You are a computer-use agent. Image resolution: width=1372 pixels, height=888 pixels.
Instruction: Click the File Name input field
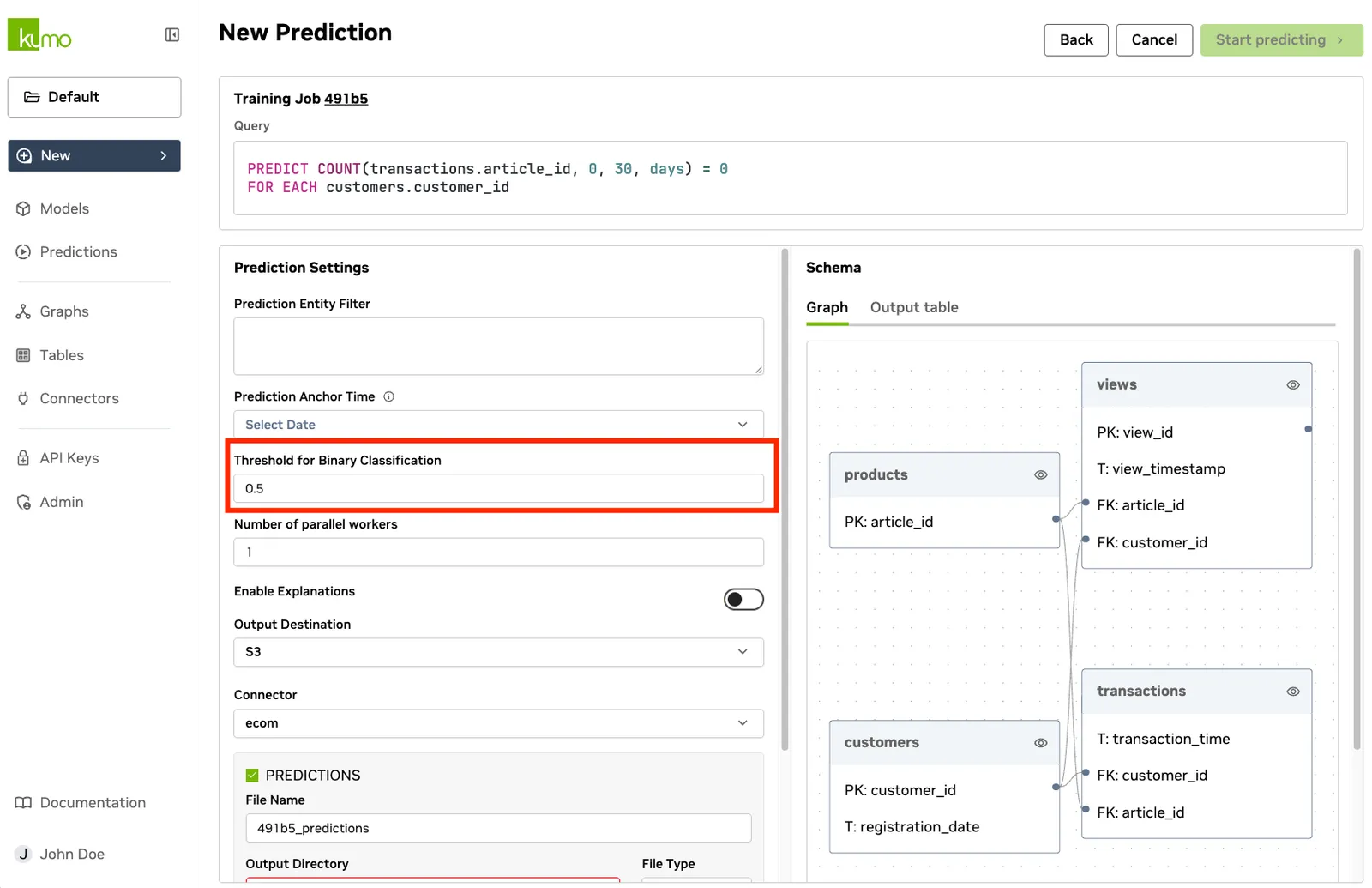point(498,828)
